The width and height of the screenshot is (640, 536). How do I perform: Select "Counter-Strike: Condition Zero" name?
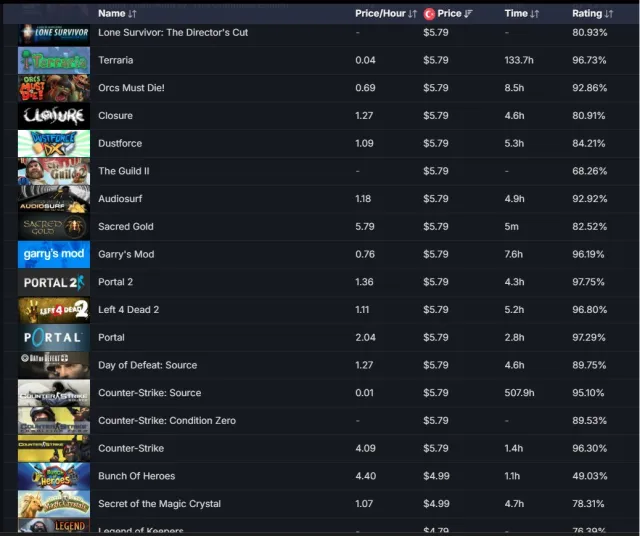167,421
